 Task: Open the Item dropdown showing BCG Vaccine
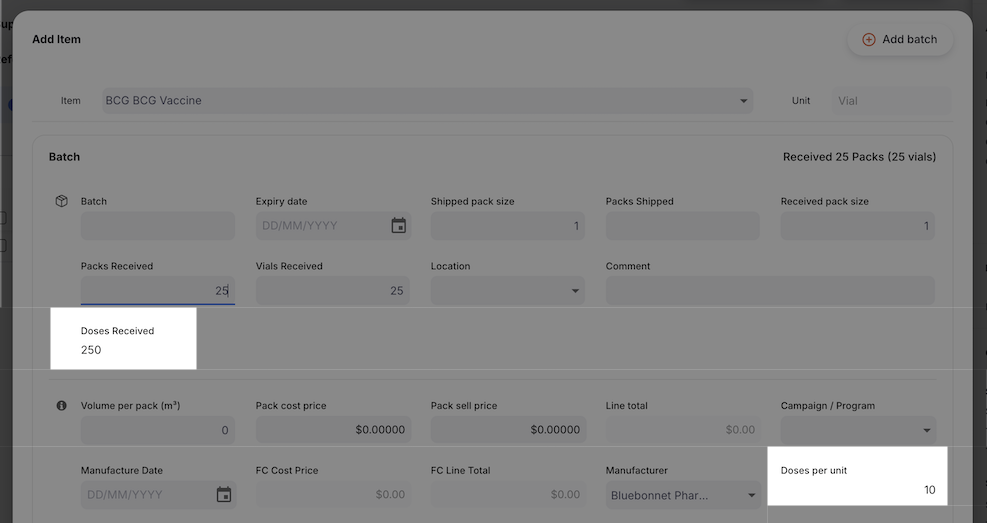tap(427, 101)
